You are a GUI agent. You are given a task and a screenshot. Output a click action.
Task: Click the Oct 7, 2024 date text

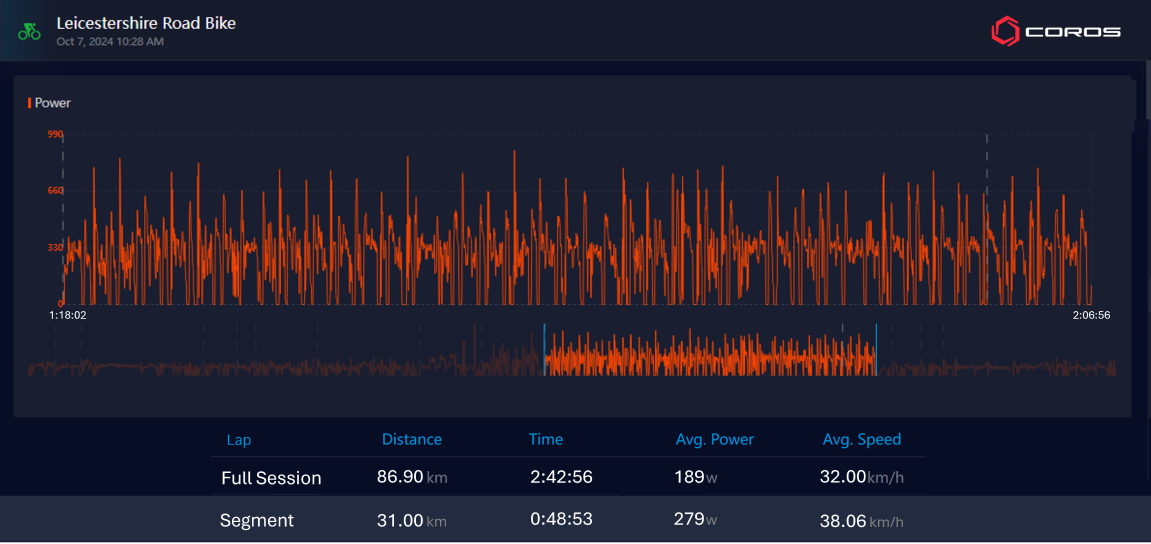(x=110, y=42)
